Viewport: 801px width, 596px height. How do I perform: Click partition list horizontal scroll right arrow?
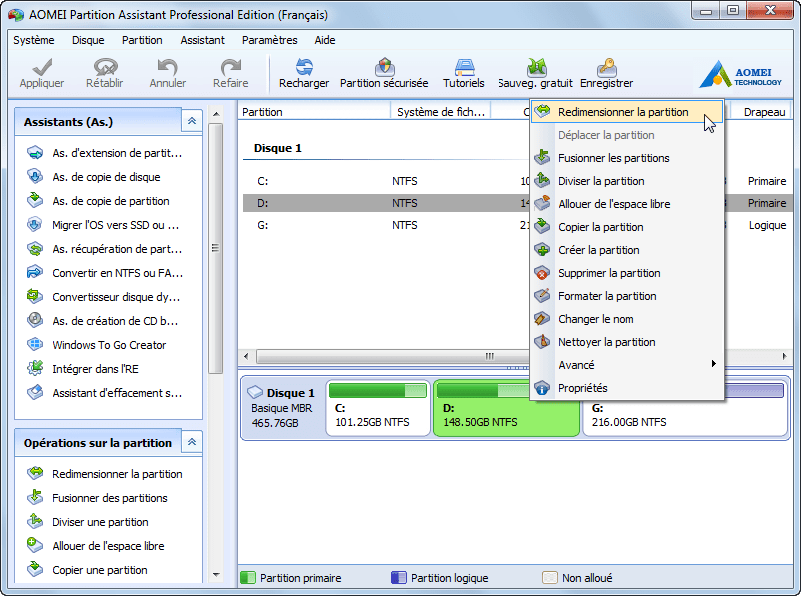[x=785, y=356]
